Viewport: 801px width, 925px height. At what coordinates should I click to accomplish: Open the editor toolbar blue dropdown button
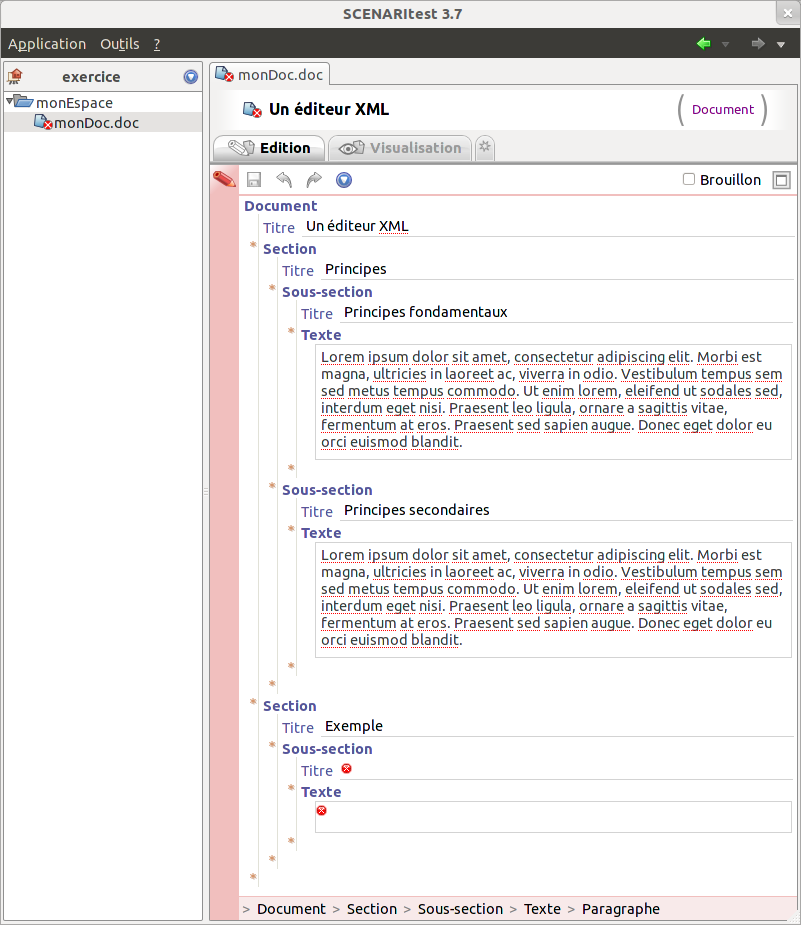344,180
